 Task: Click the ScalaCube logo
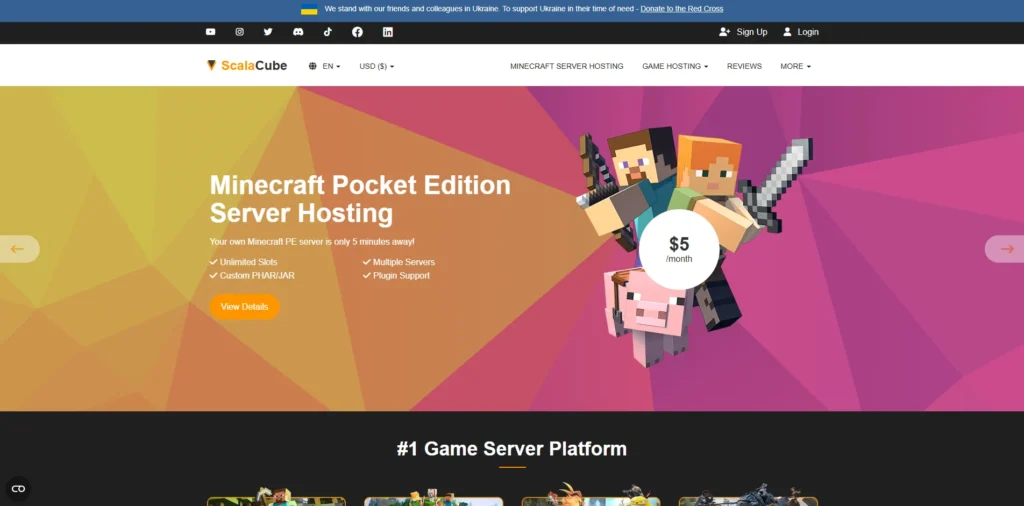click(247, 65)
